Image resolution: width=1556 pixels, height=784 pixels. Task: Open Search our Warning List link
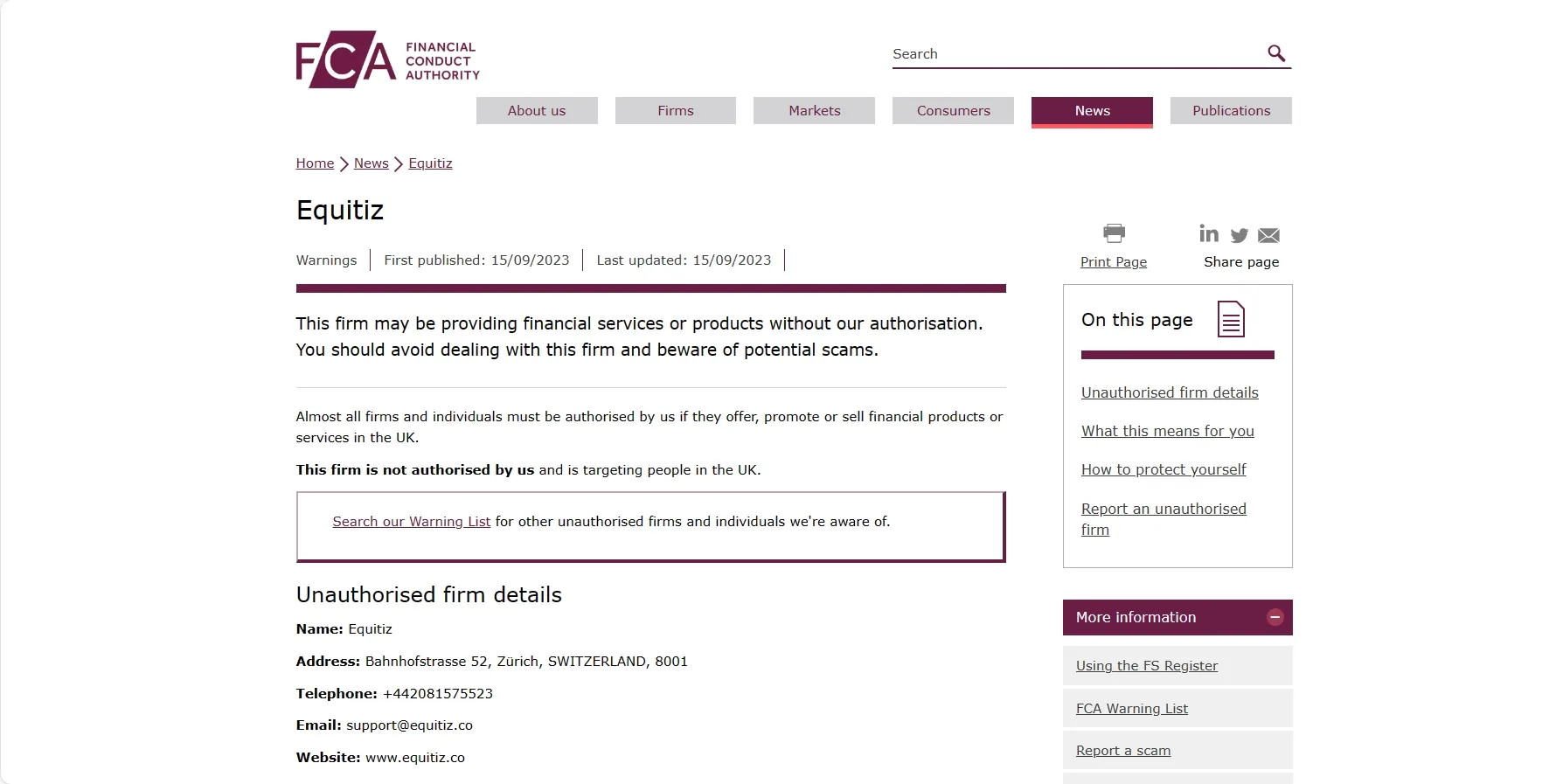412,522
